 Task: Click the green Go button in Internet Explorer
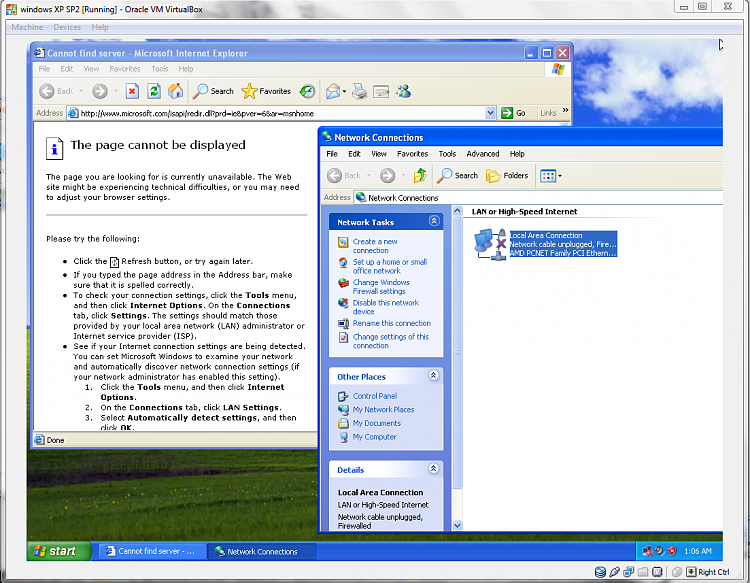514,113
